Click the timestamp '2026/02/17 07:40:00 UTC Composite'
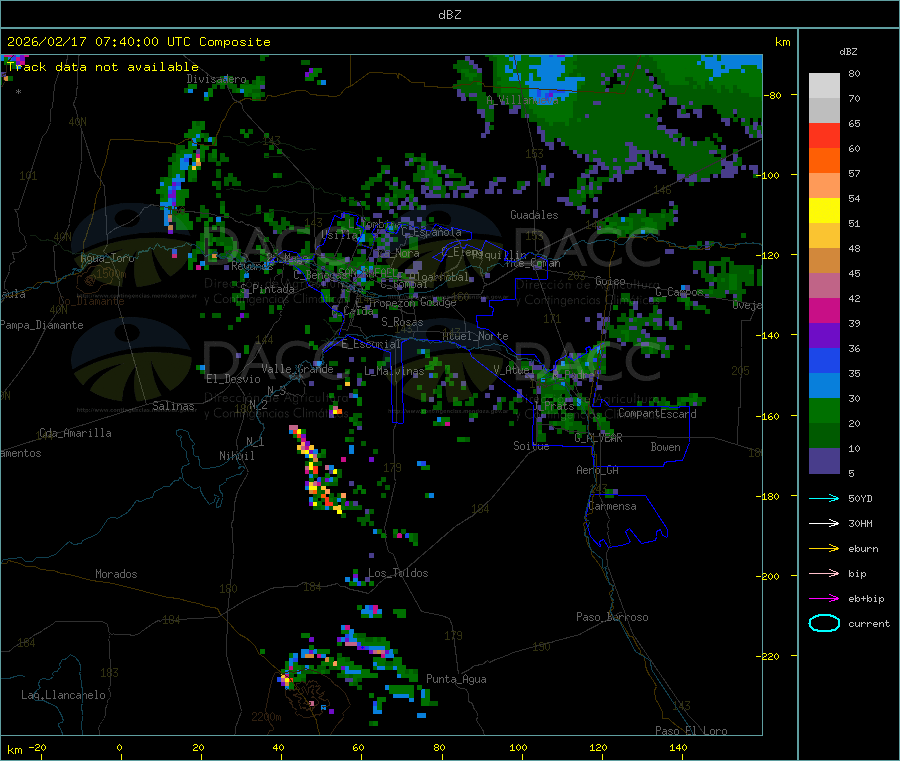The image size is (900, 761). [138, 42]
